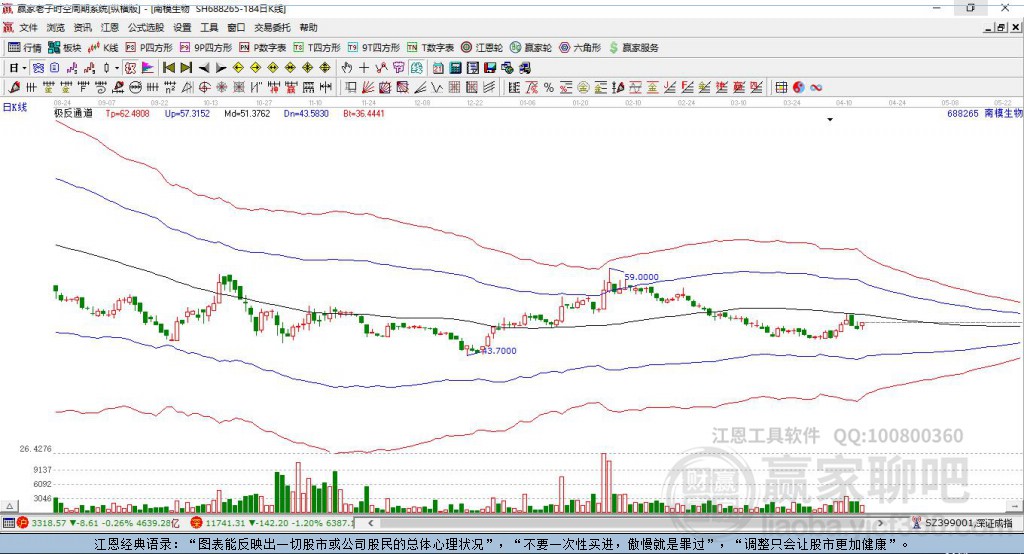1024x554 pixels.
Task: Open 赢家服务 with dollar icon
Action: (x=633, y=48)
